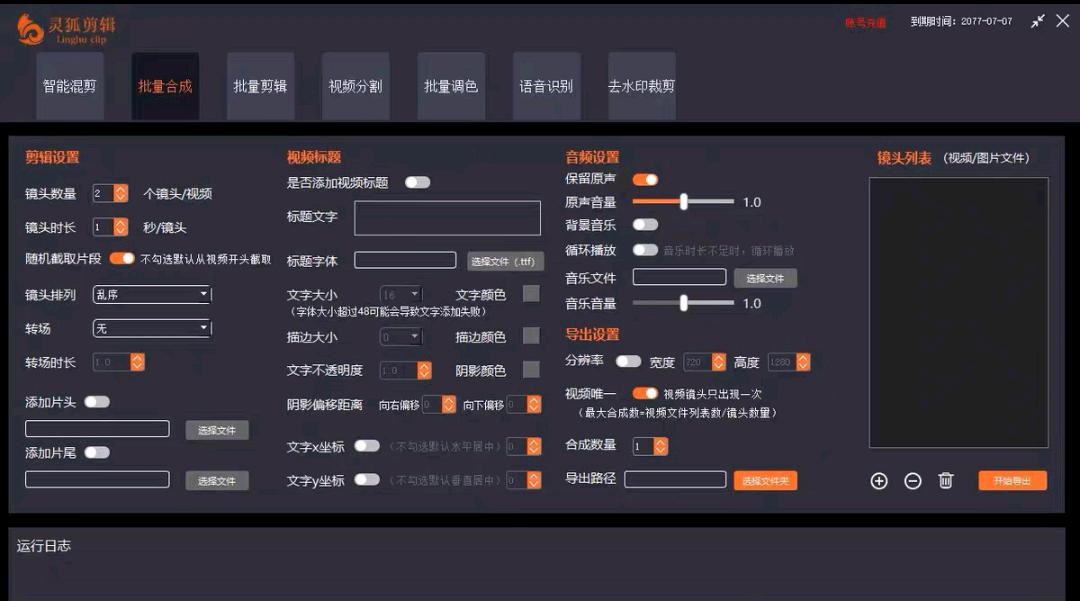Viewport: 1080px width, 601px height.
Task: Click the plus icon to add clips
Action: (x=879, y=481)
